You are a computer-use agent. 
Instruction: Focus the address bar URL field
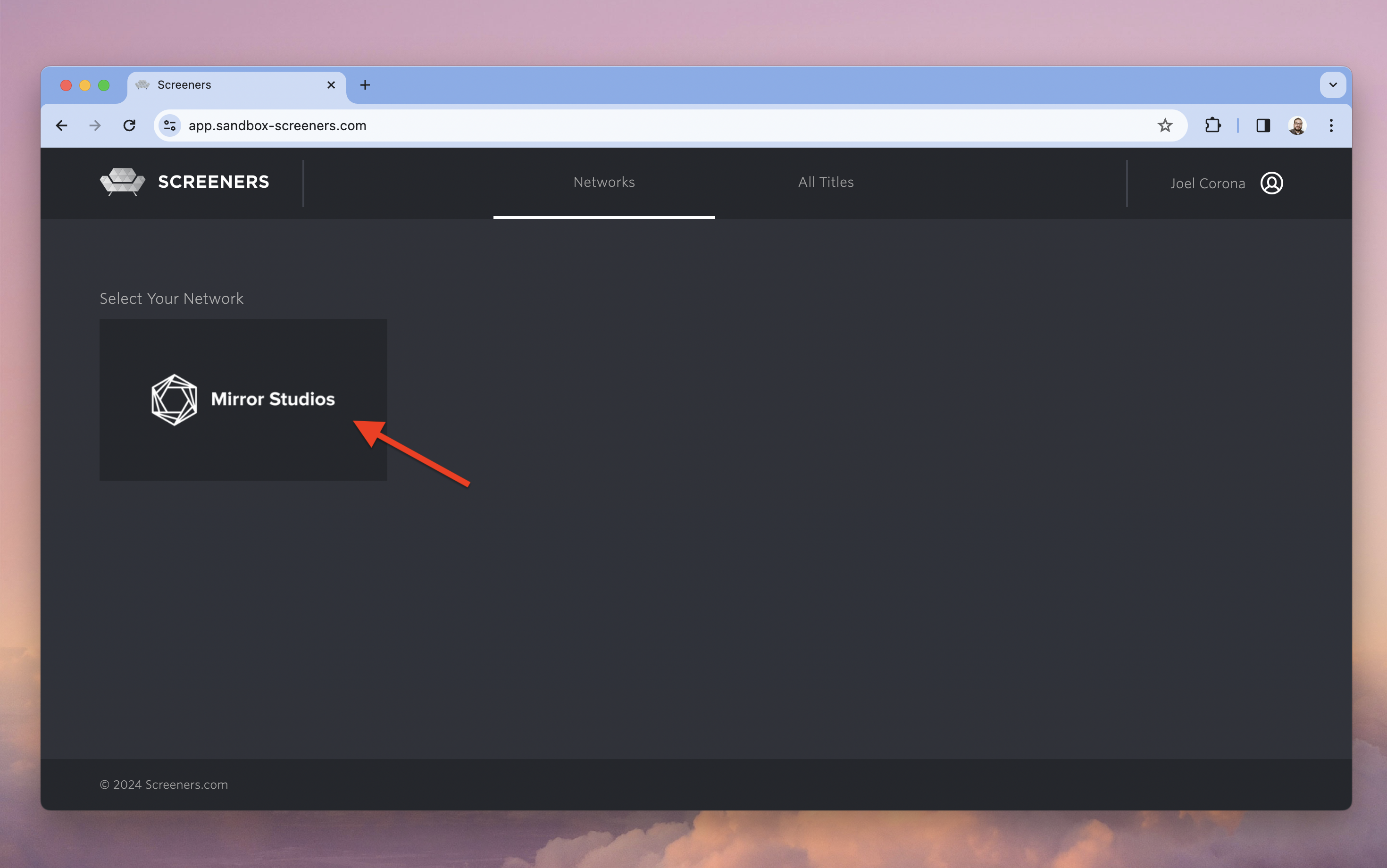[x=632, y=126]
